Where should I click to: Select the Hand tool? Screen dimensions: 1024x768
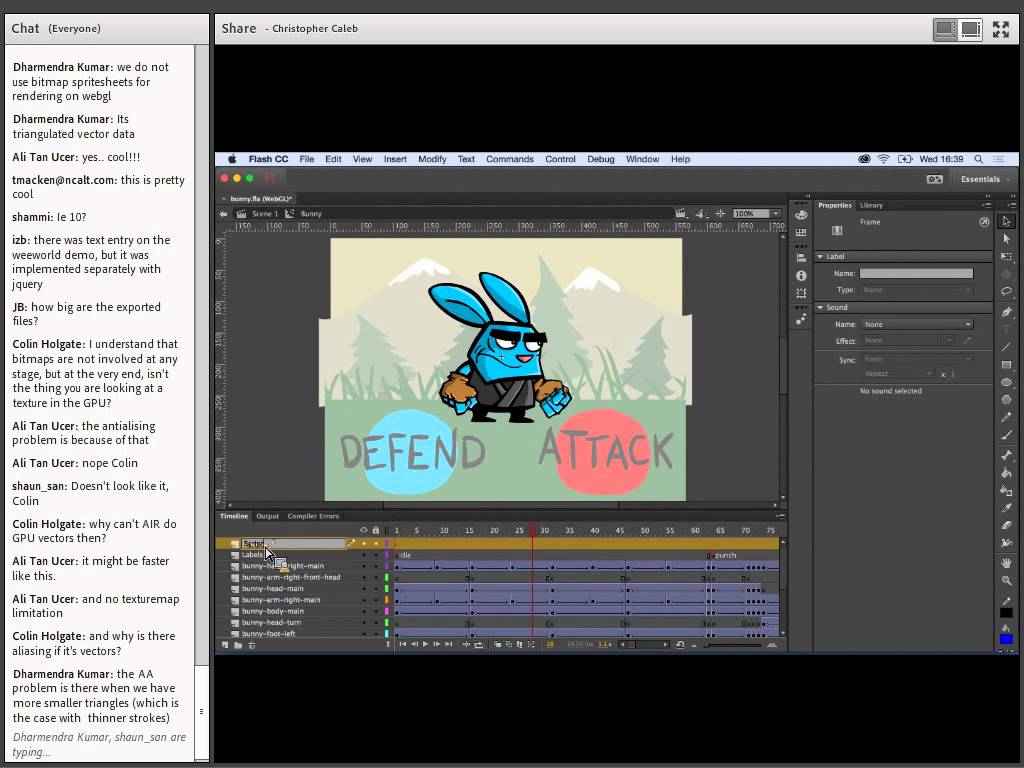coord(1006,563)
